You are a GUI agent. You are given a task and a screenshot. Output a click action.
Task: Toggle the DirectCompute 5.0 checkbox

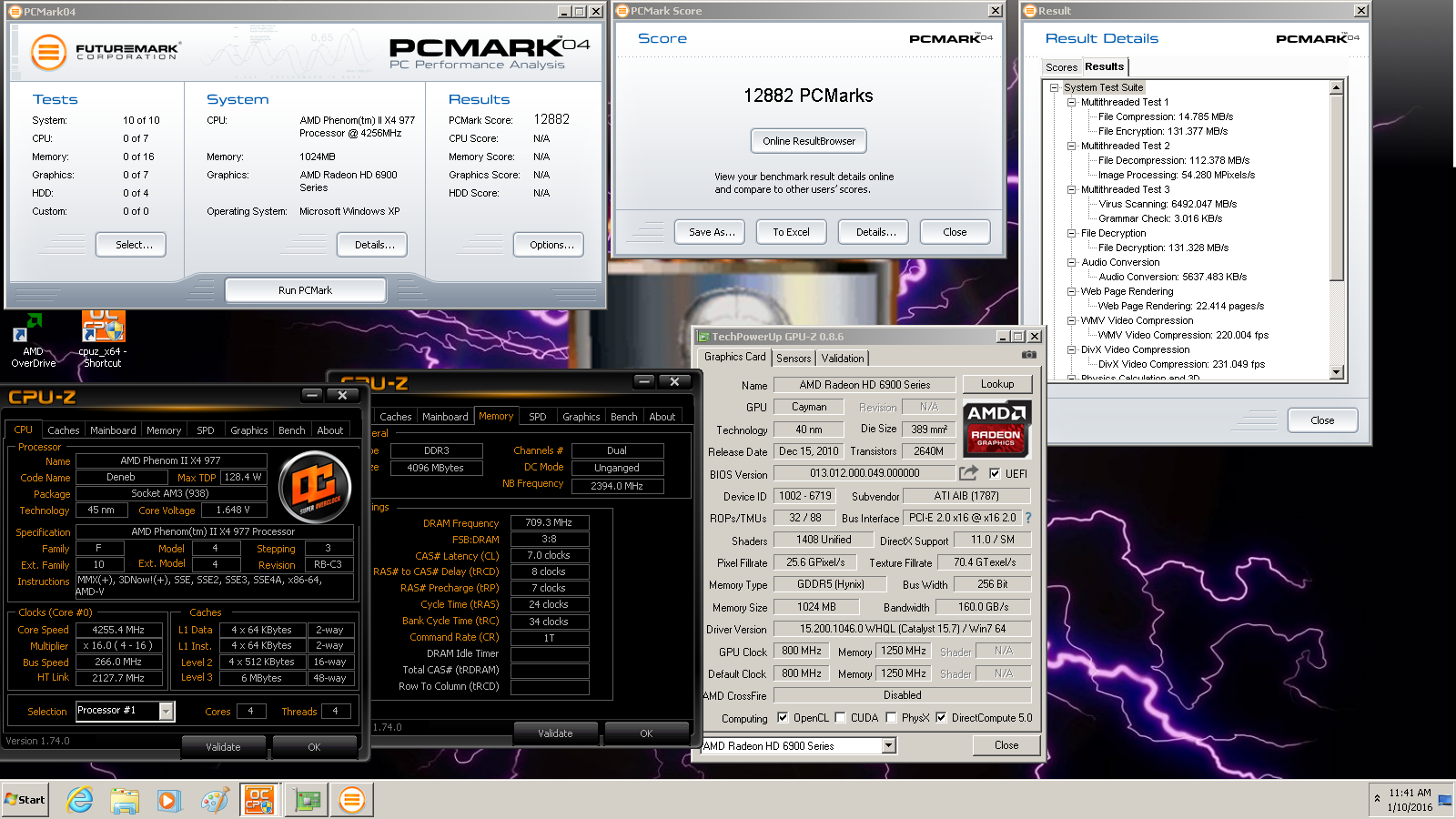point(941,717)
